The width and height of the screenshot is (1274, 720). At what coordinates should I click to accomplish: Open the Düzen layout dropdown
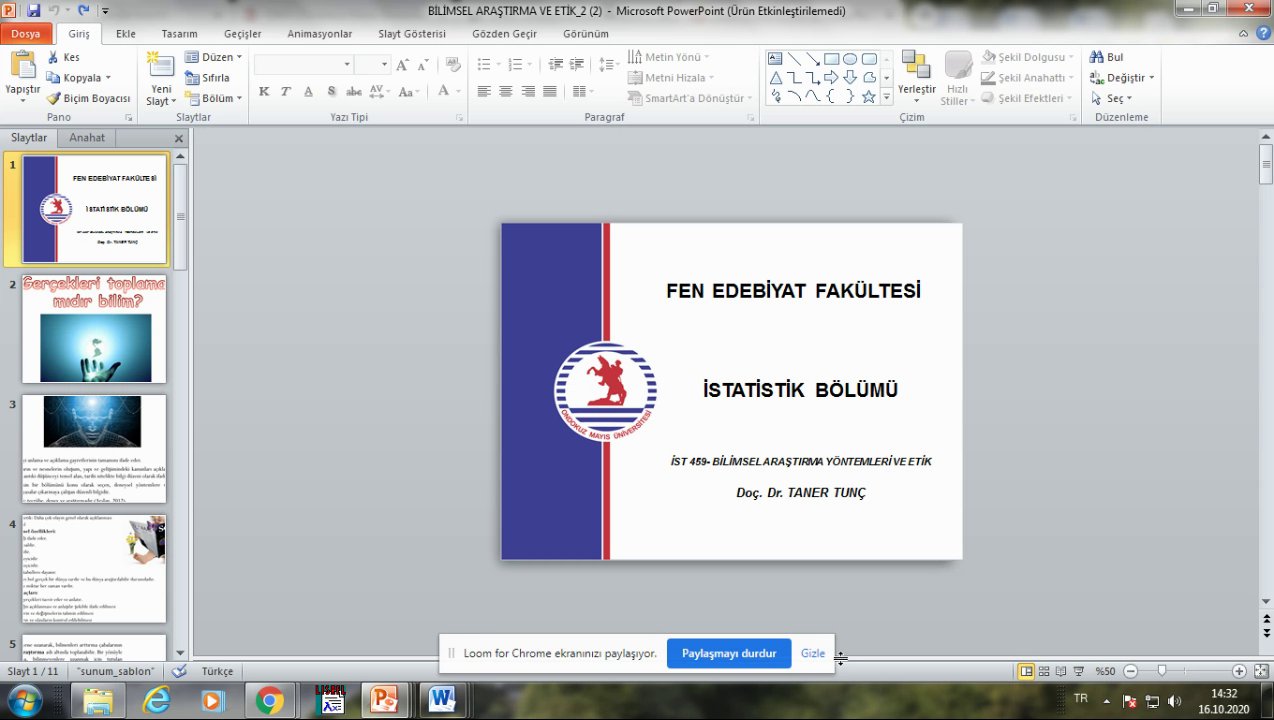click(x=213, y=57)
